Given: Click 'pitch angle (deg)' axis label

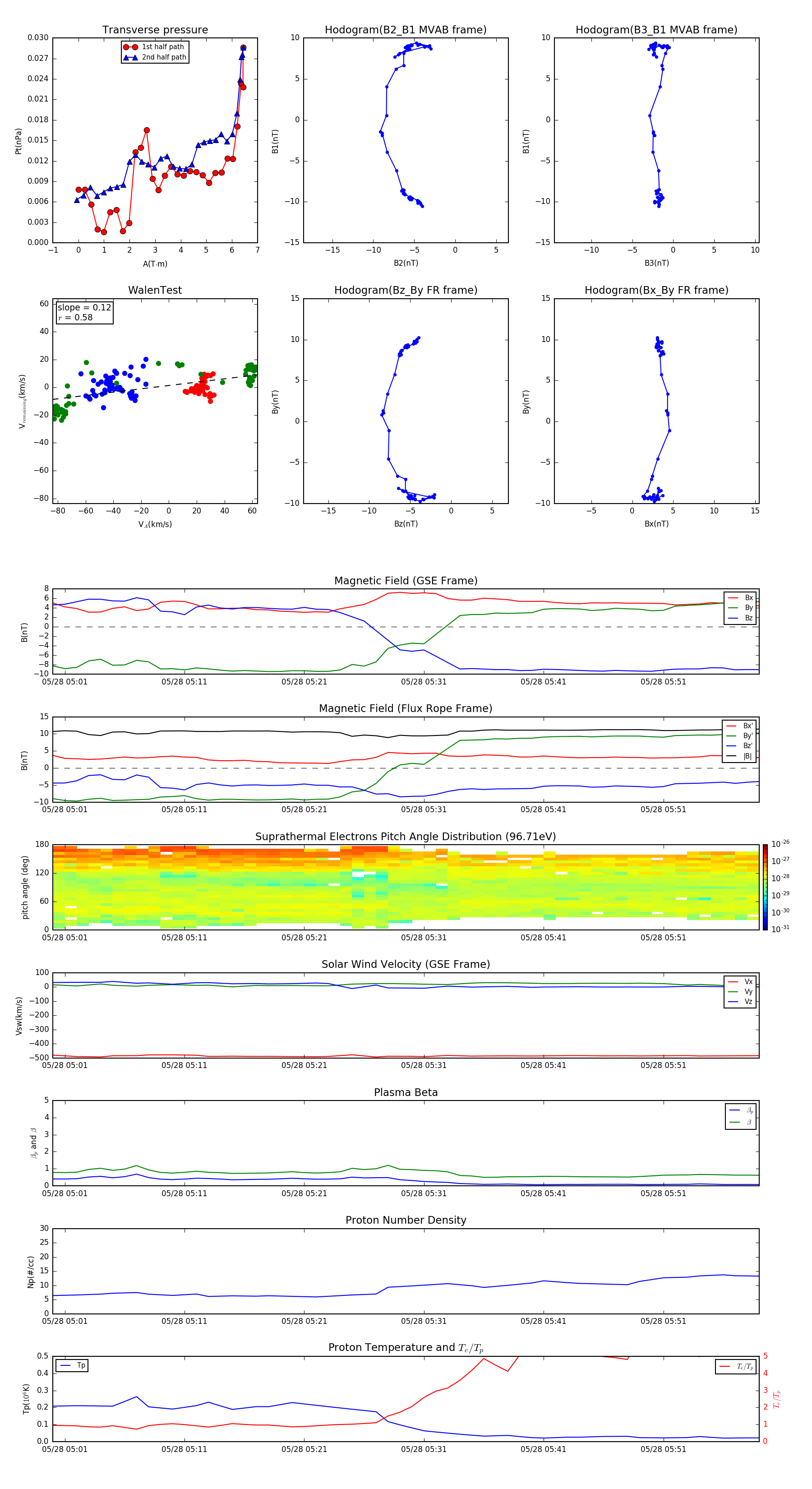Looking at the screenshot, I should click(25, 887).
